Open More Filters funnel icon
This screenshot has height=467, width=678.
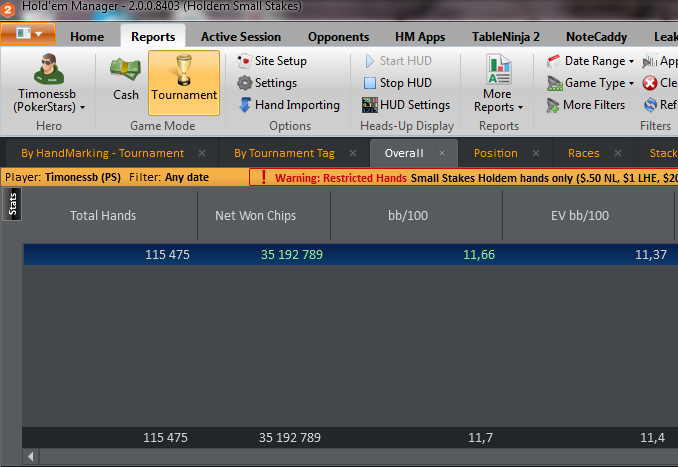pos(553,105)
